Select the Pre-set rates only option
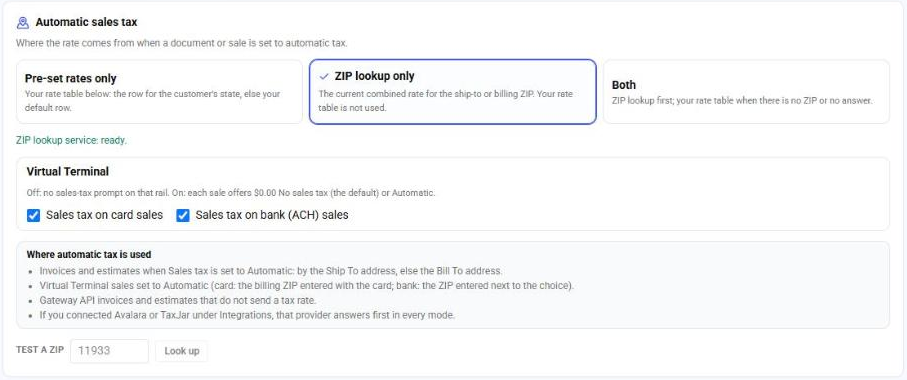The width and height of the screenshot is (907, 380). (x=159, y=91)
